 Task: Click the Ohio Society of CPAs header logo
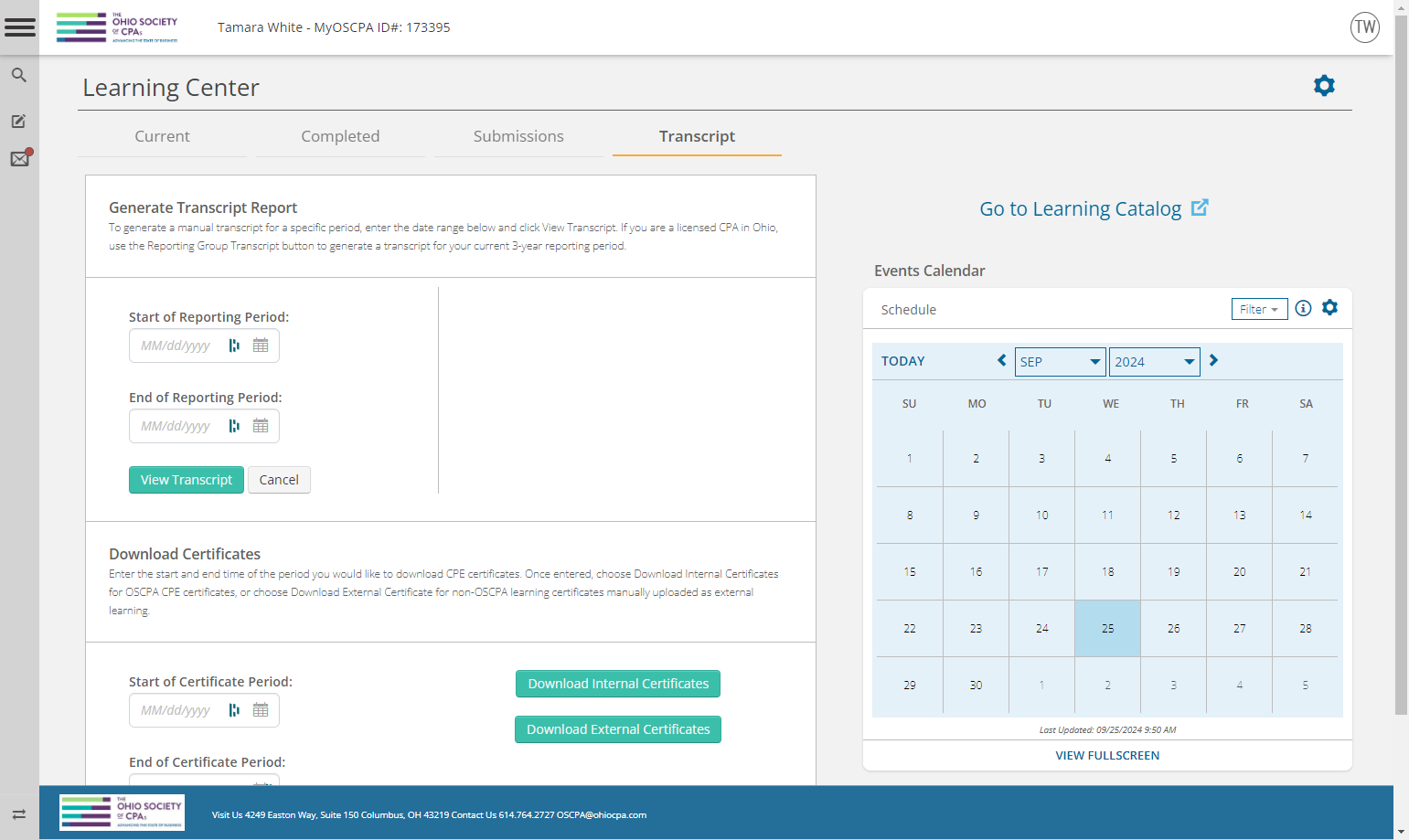point(117,27)
